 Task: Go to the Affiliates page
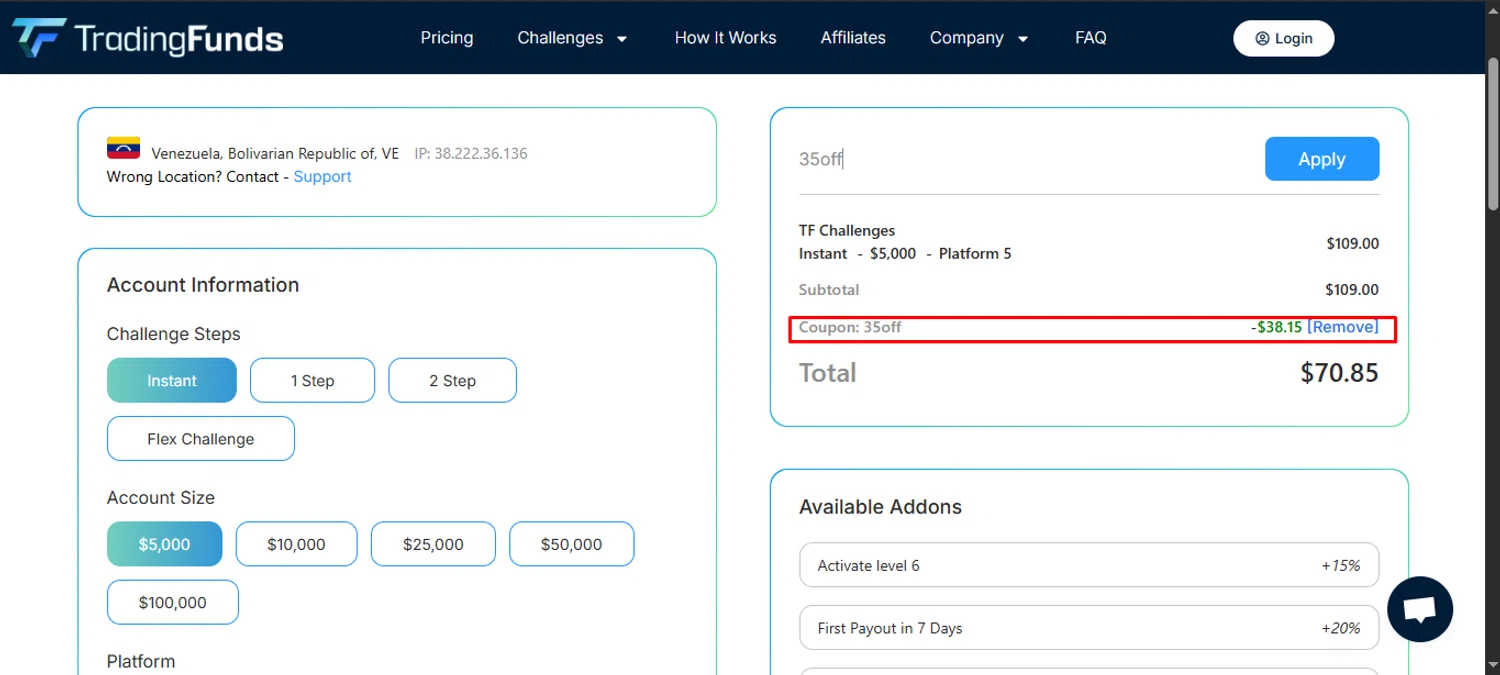853,38
